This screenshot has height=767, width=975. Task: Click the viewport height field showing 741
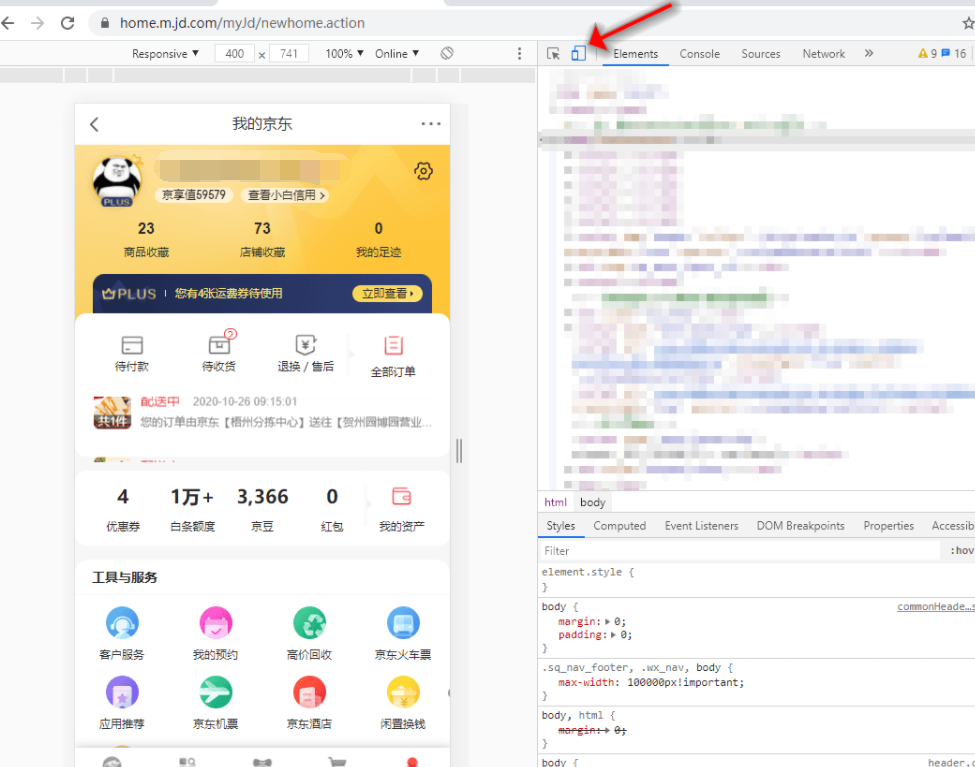click(289, 53)
